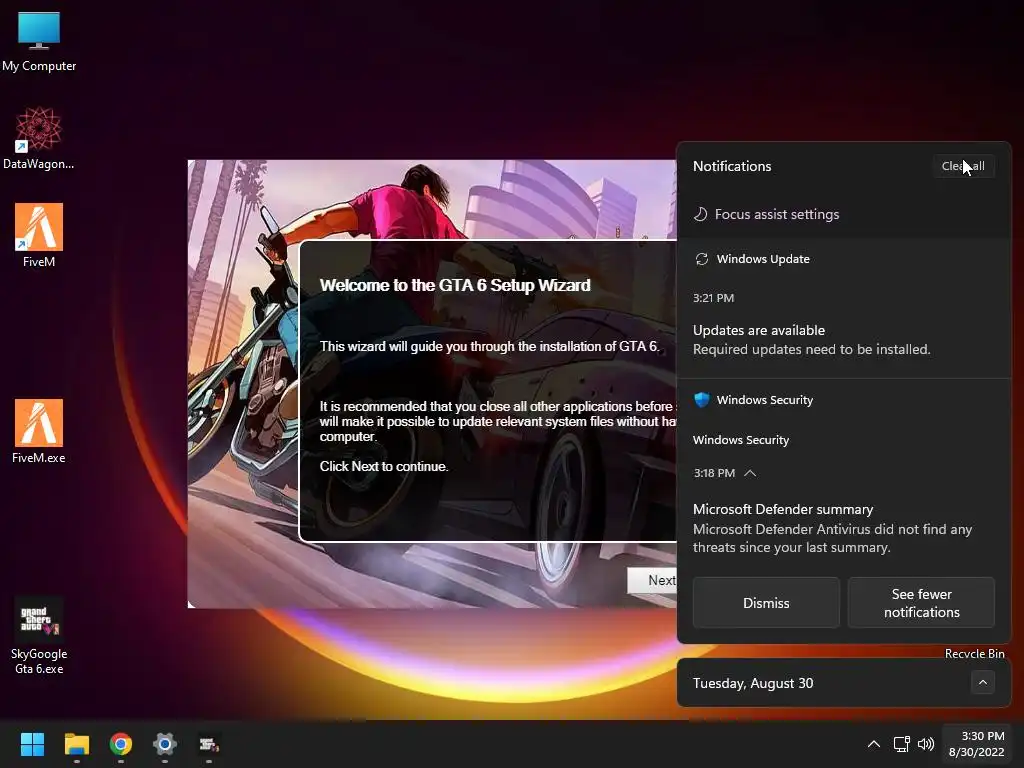
Task: Choose See fewer notifications
Action: click(x=921, y=603)
